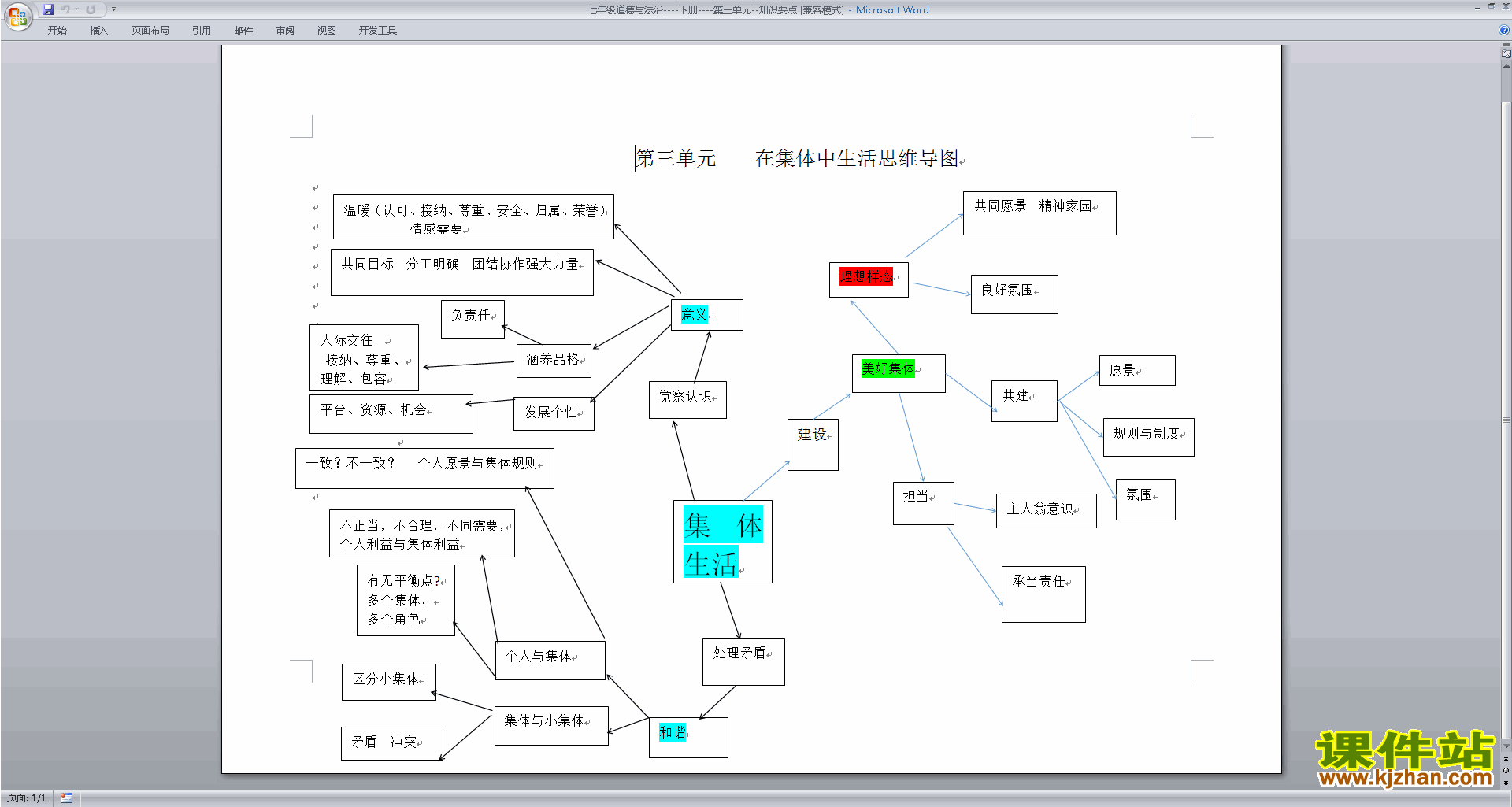Click the Redo icon in Quick Access
The height and width of the screenshot is (807, 1512).
click(91, 9)
